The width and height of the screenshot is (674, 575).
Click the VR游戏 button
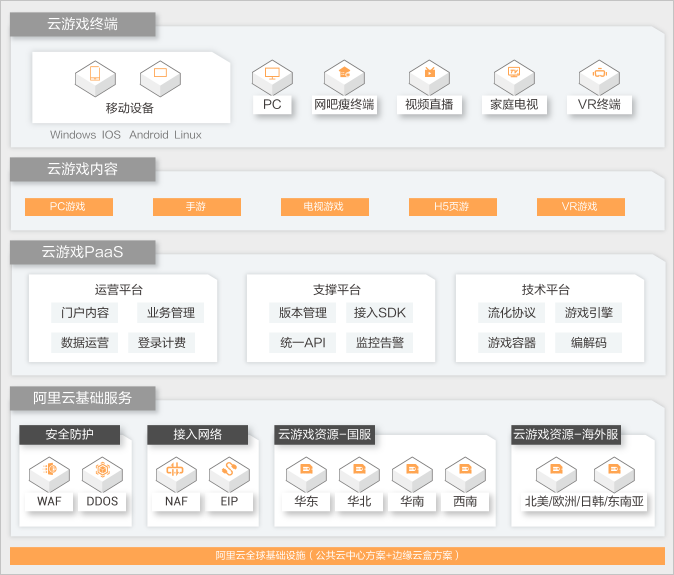[581, 207]
